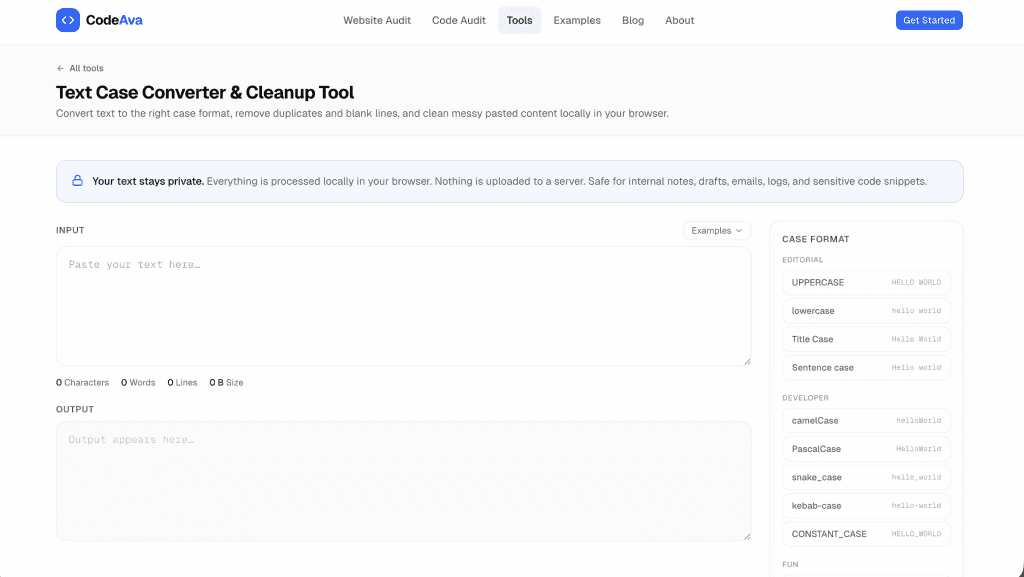The image size is (1024, 577).
Task: Click the 0 Lines counter
Action: (182, 382)
